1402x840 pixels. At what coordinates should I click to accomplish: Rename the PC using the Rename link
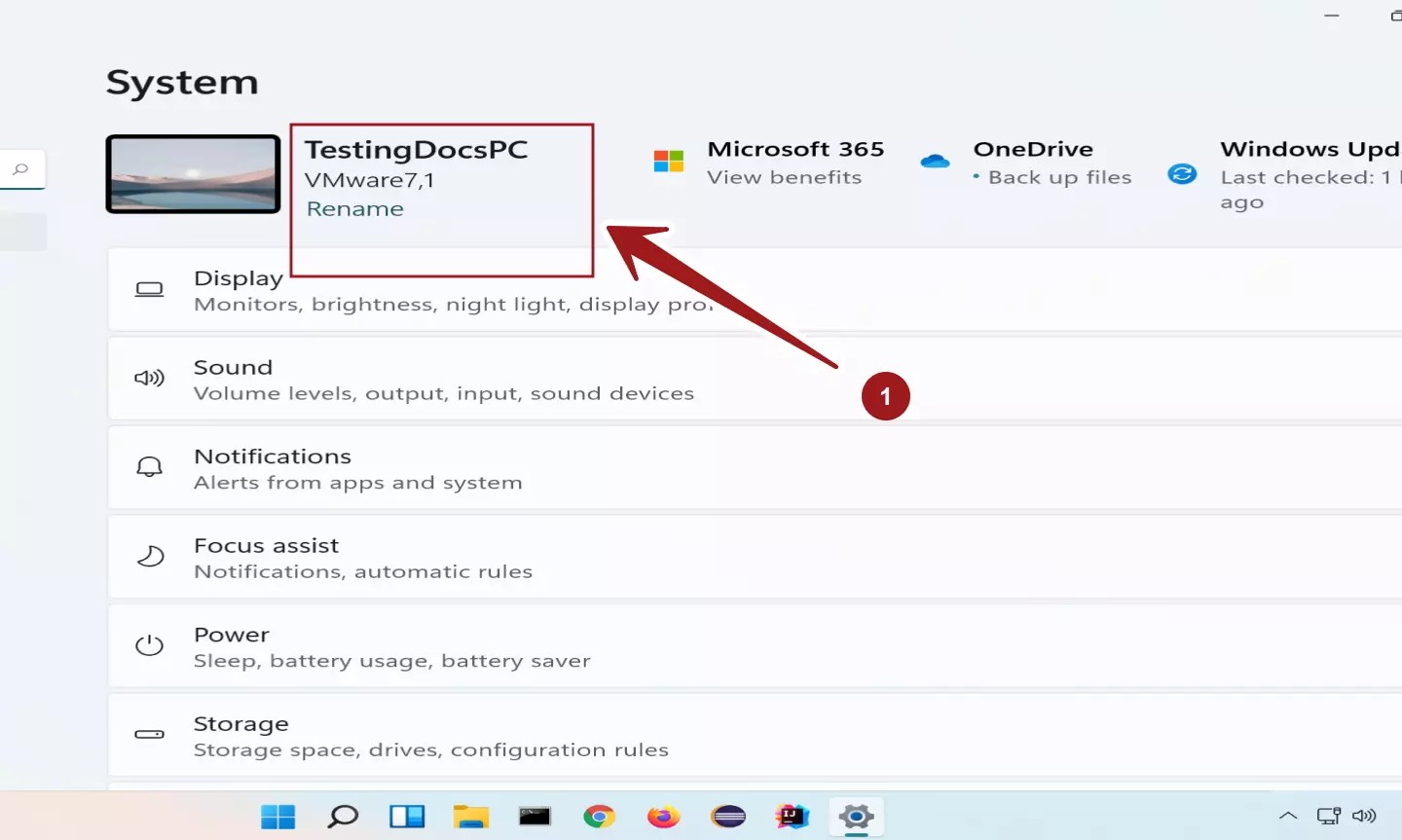354,208
